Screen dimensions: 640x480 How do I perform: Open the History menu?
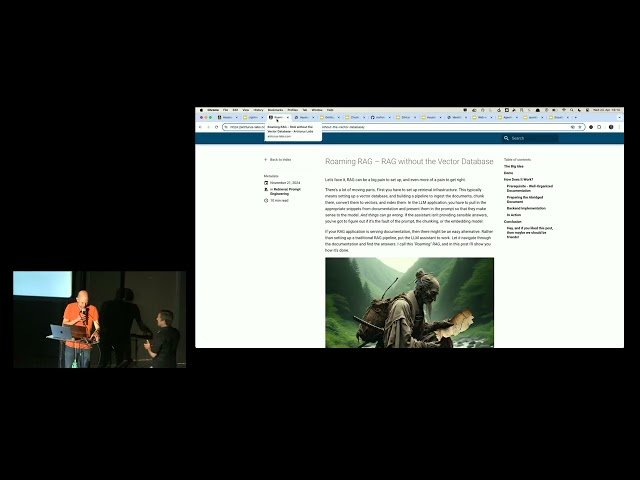pyautogui.click(x=258, y=110)
